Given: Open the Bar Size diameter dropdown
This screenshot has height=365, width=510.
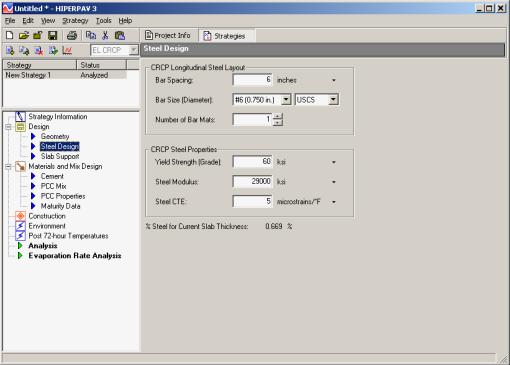Looking at the screenshot, I should coord(286,100).
